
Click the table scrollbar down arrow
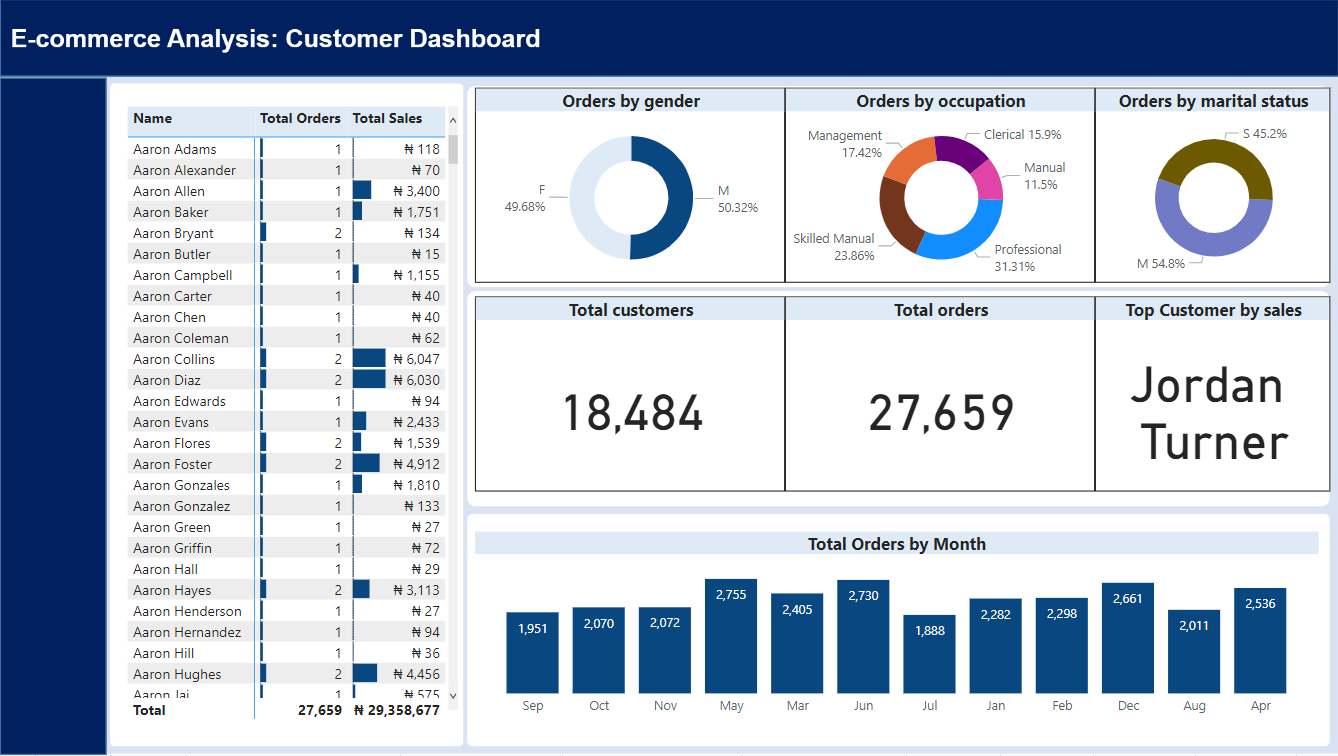453,694
